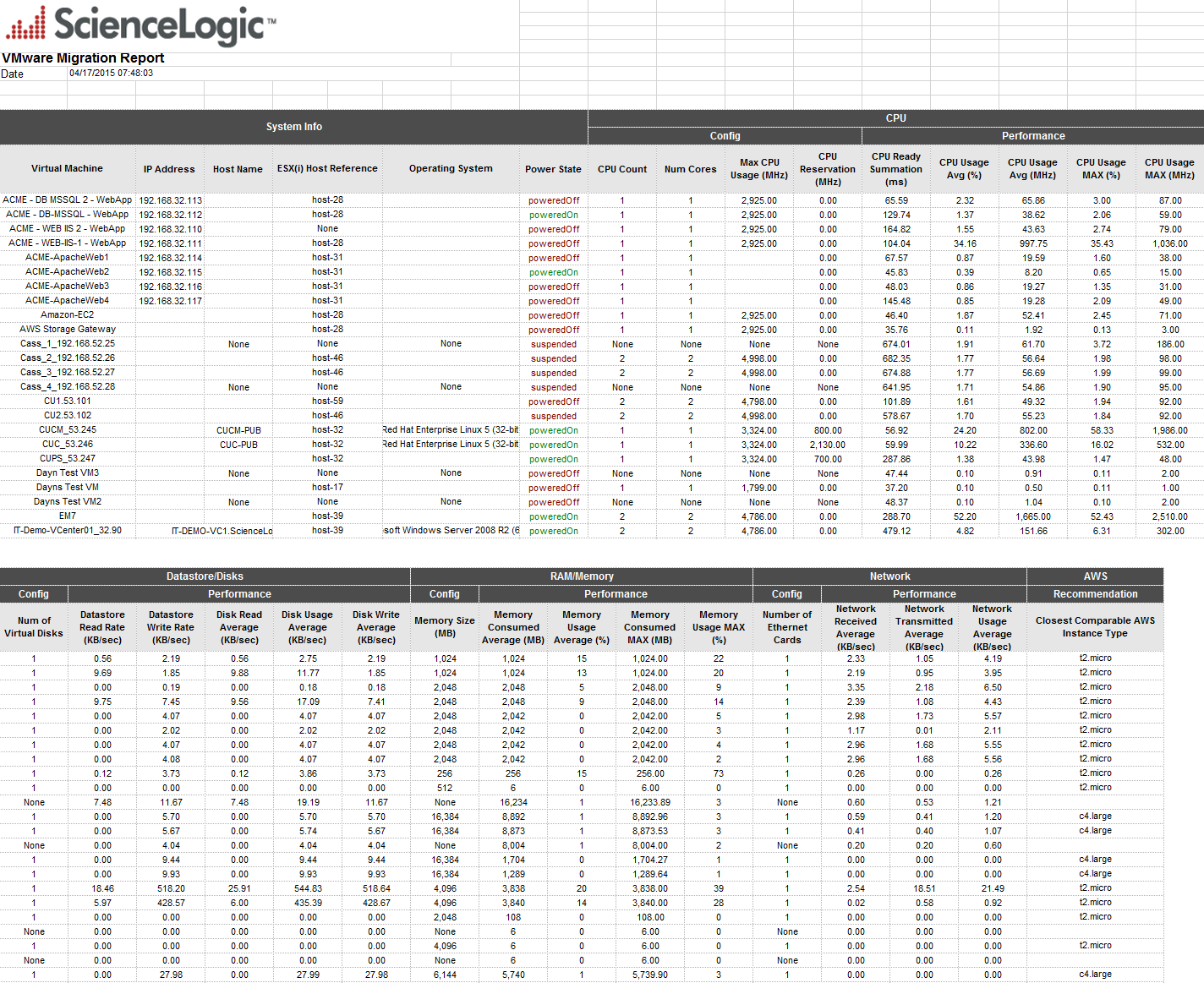Select the AWS Storage Gateway cell
Image resolution: width=1204 pixels, height=983 pixels.
pos(68,330)
